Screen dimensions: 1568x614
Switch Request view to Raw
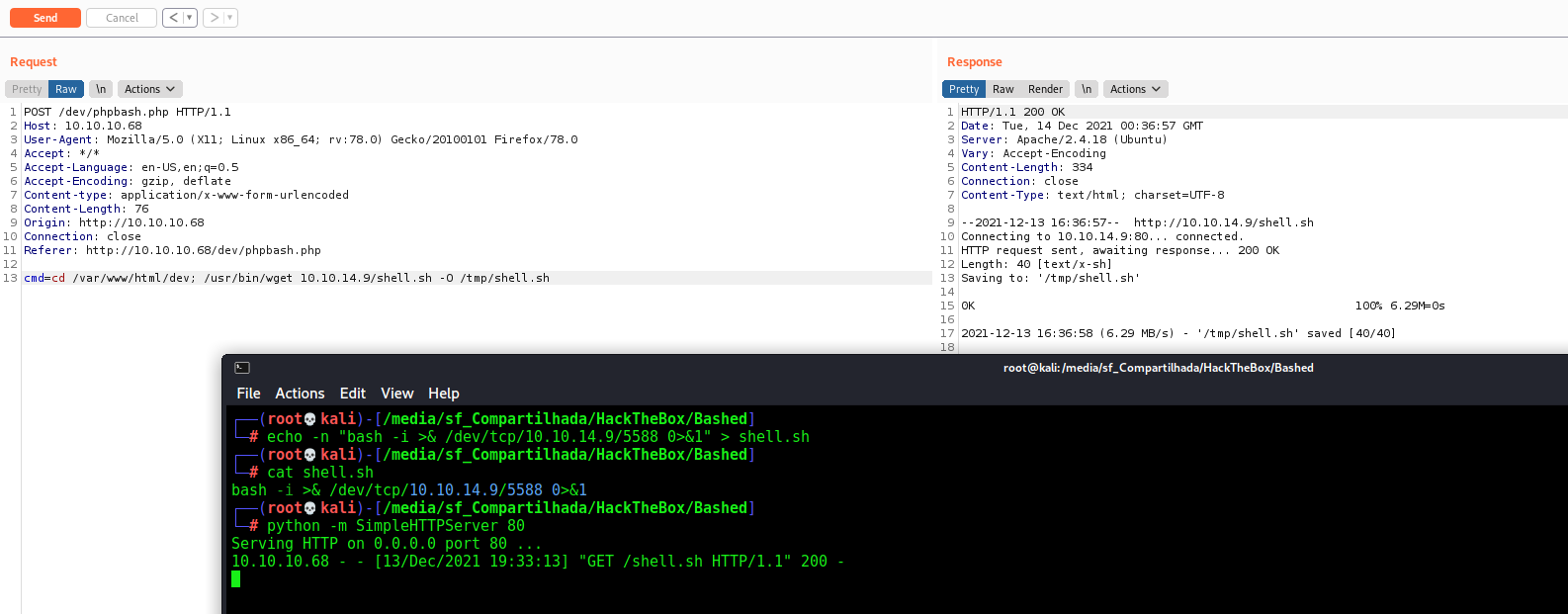(x=66, y=89)
